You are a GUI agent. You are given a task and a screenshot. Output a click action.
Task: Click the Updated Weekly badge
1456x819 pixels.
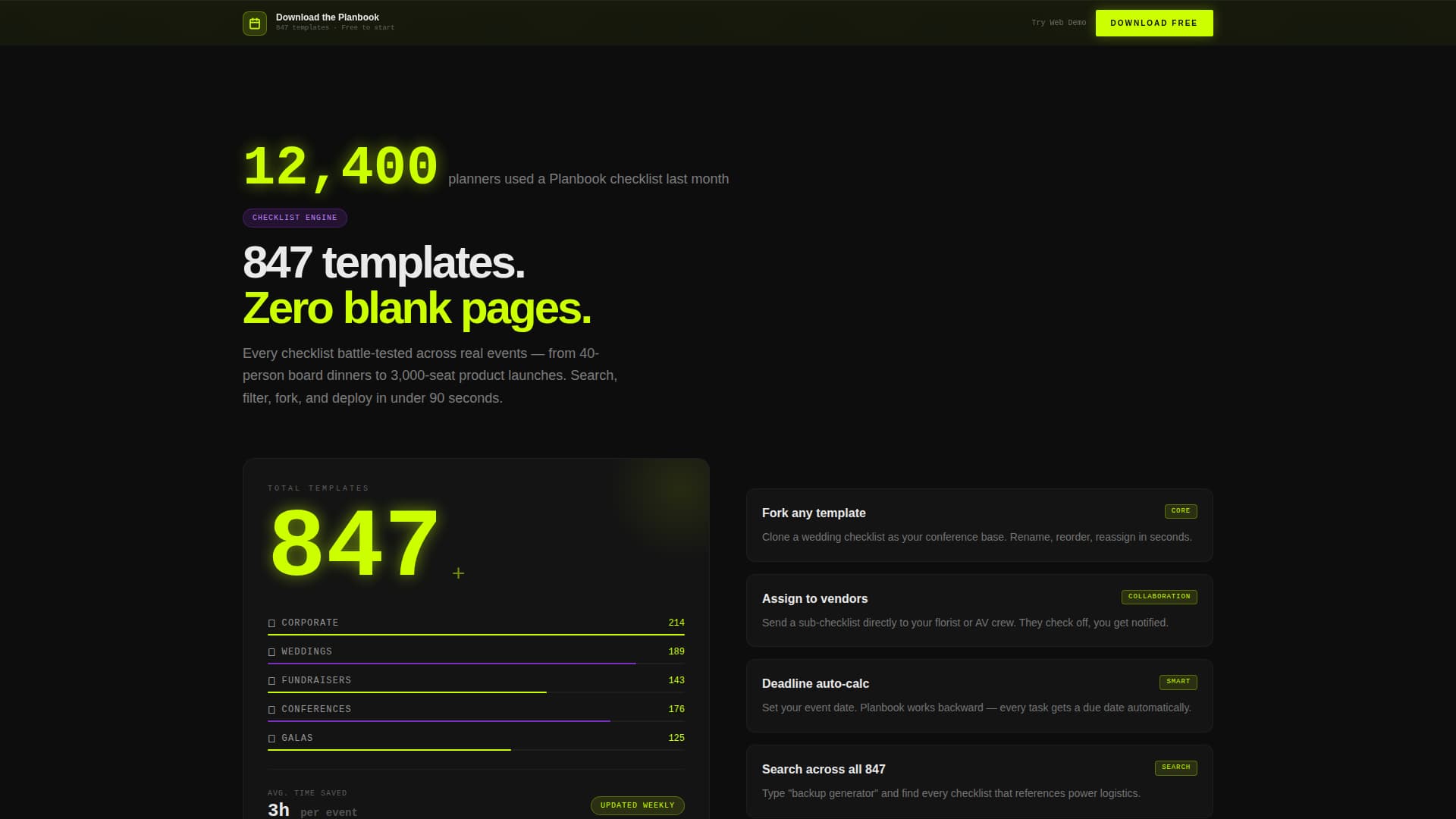pyautogui.click(x=638, y=805)
